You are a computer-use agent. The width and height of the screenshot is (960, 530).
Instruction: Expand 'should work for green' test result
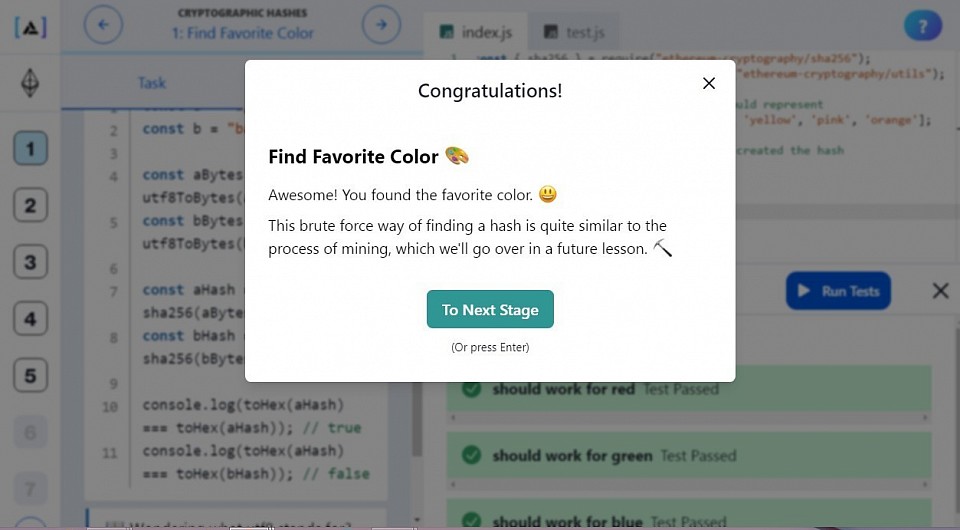click(689, 455)
